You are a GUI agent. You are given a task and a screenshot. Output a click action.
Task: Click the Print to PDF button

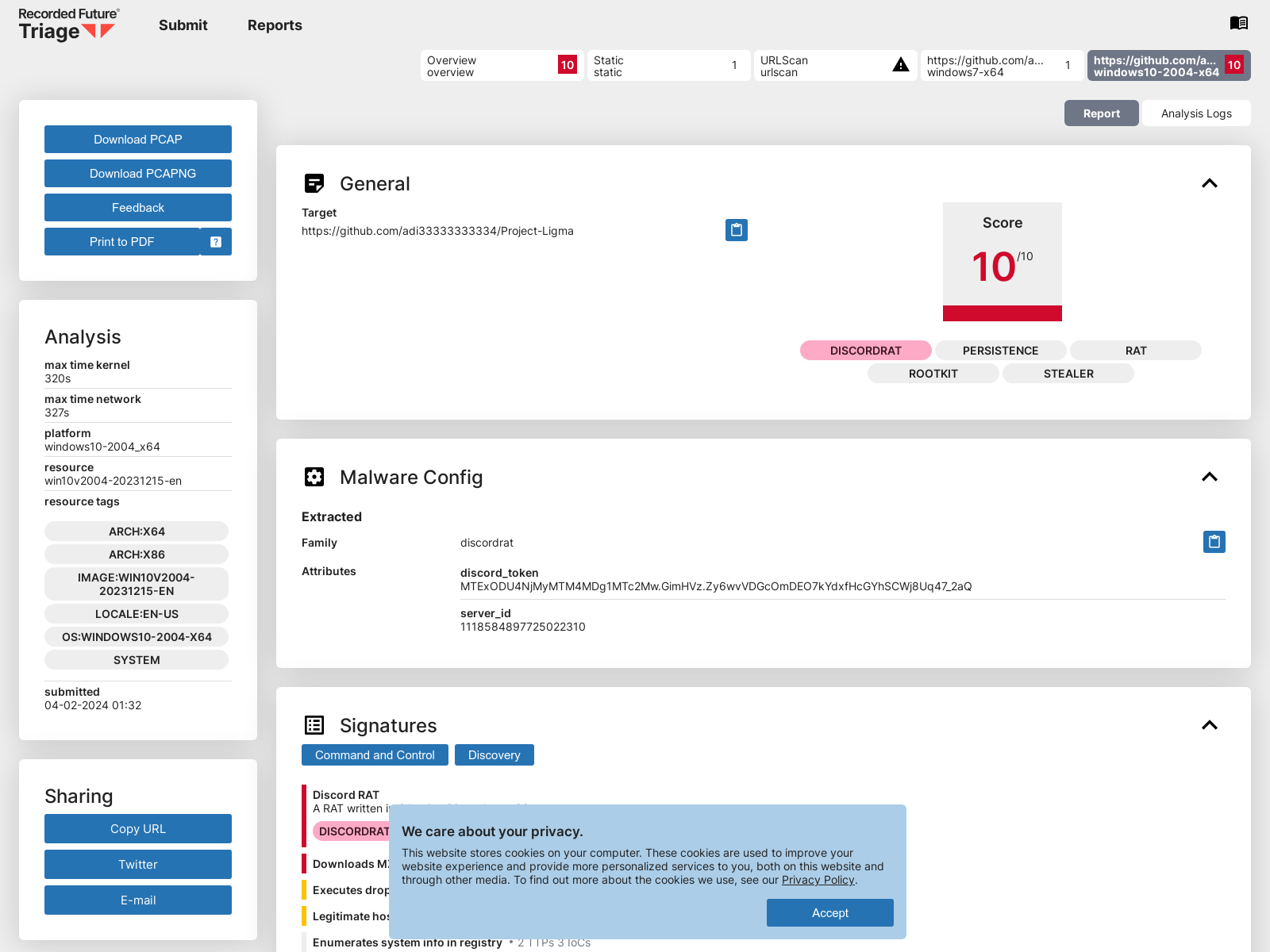(x=122, y=242)
